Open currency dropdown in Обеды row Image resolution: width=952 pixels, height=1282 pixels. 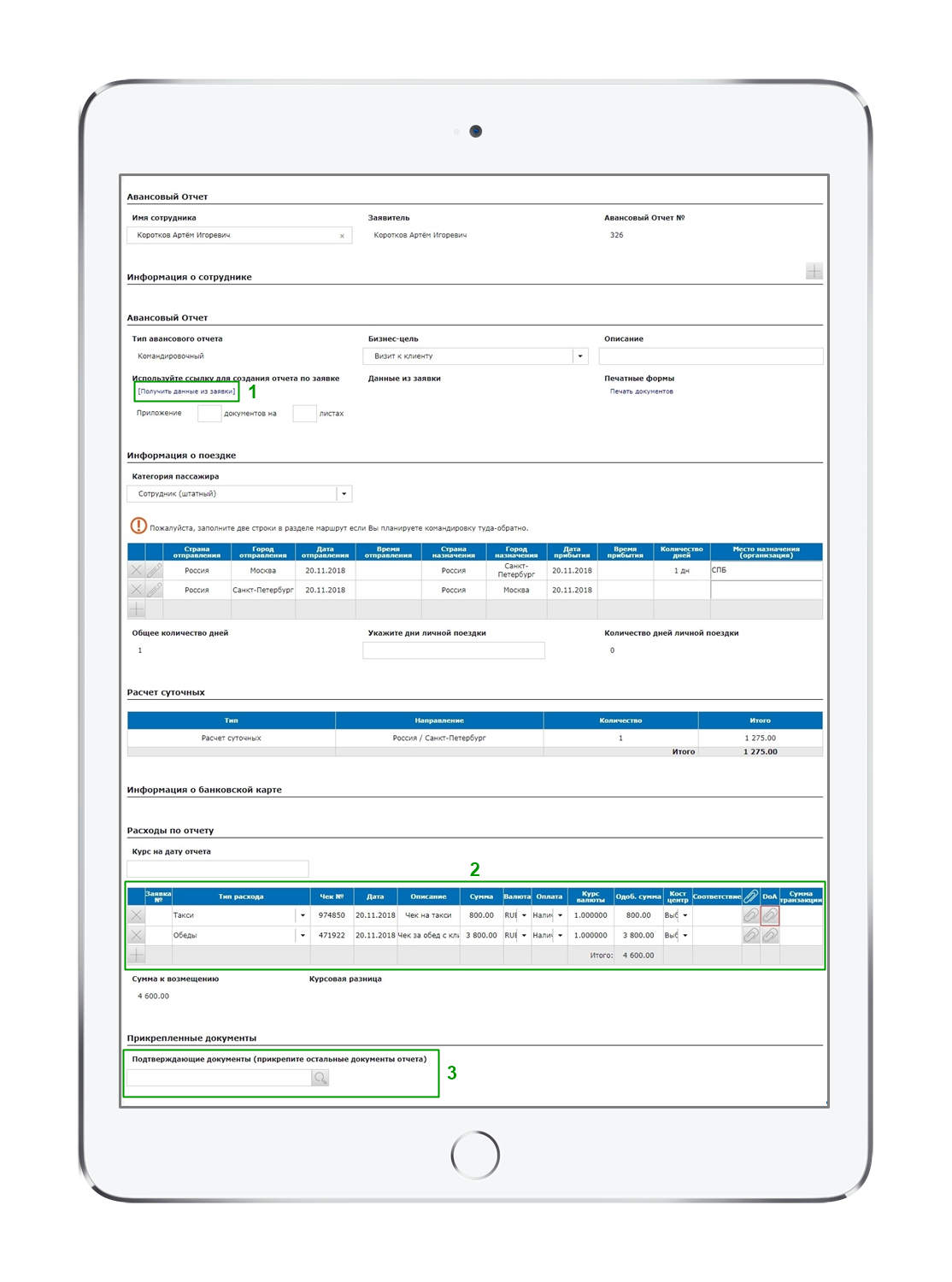tap(525, 936)
